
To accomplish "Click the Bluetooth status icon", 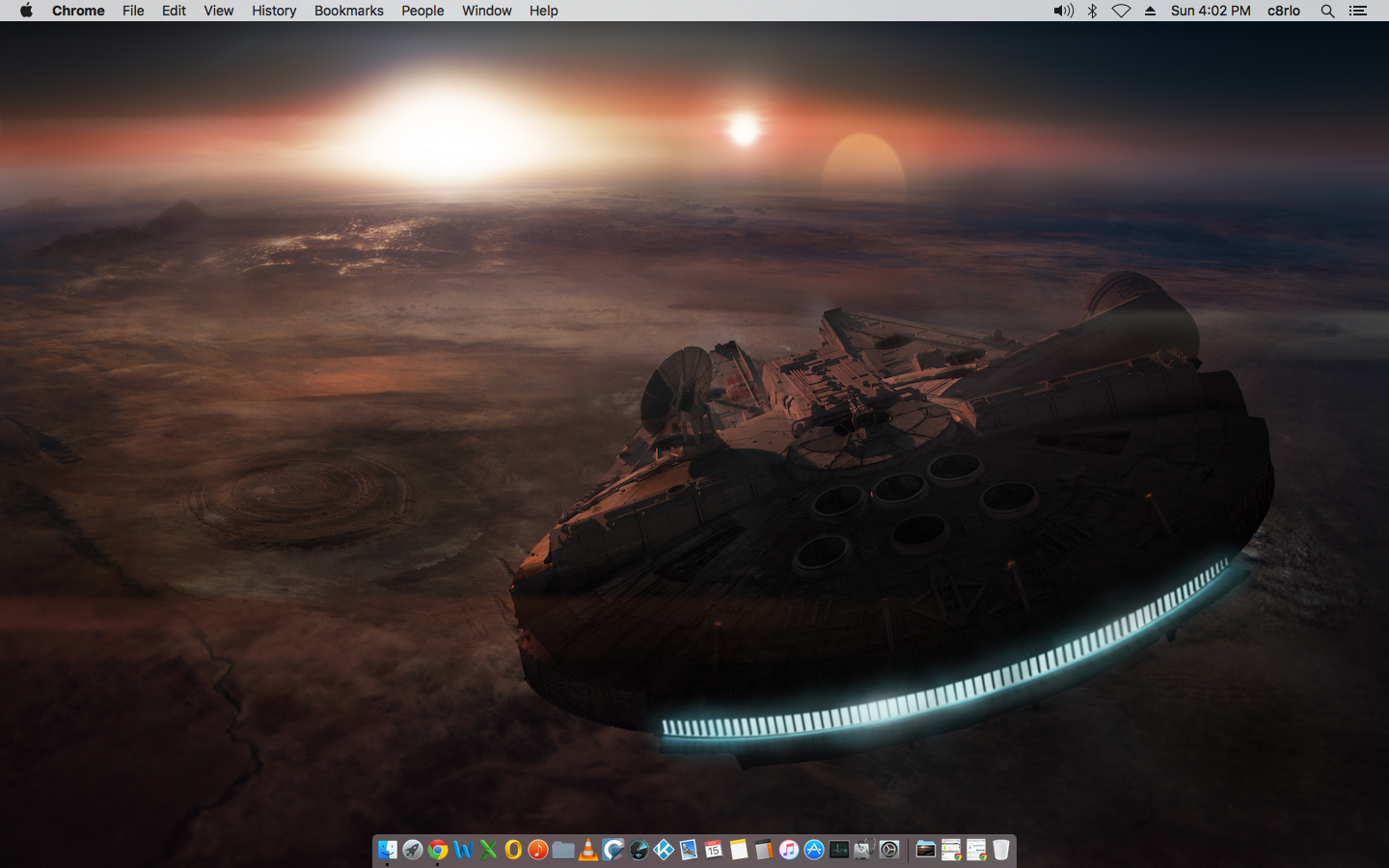I will click(1093, 11).
